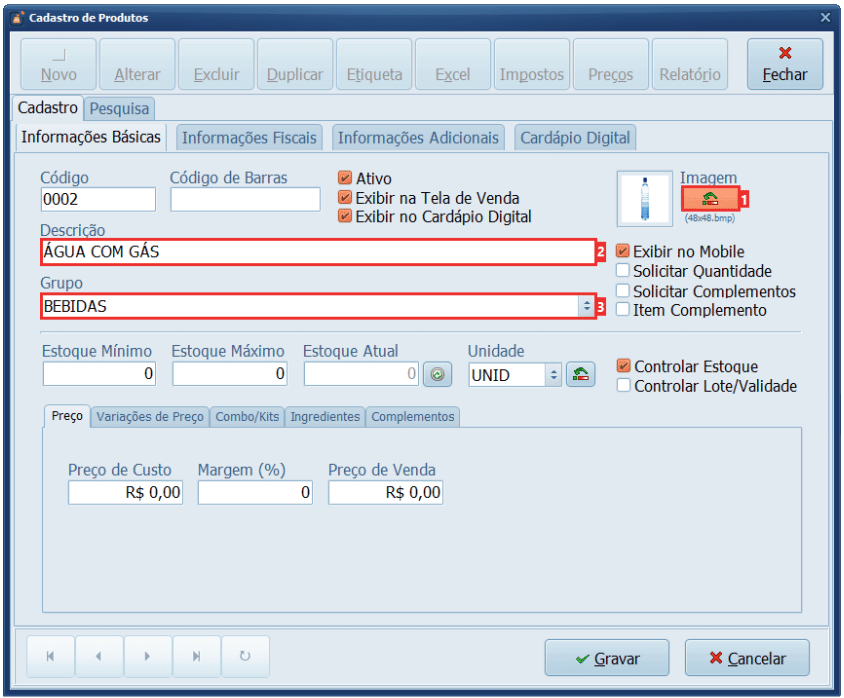Screen dimensions: 844x698
Task: Go to next record arrow
Action: point(147,657)
